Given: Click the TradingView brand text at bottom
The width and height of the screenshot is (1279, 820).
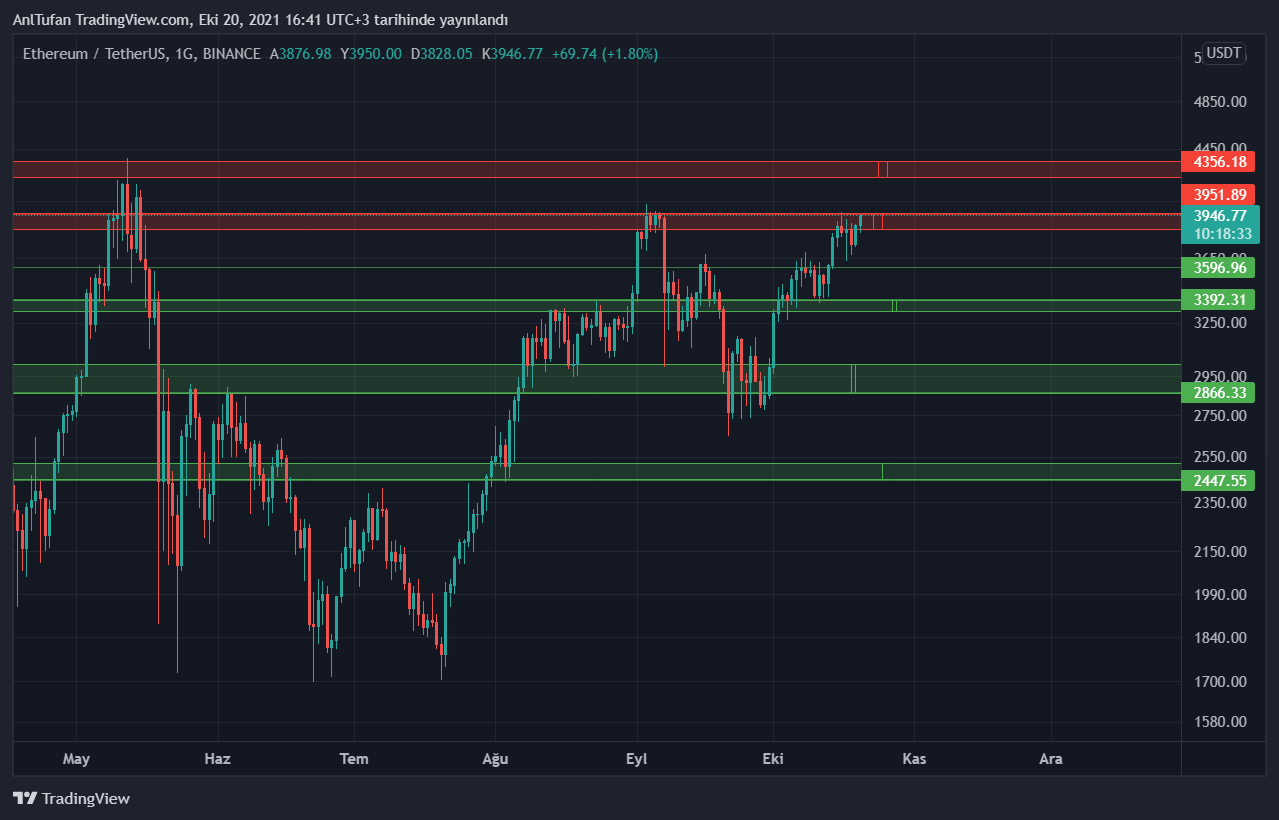Looking at the screenshot, I should click(86, 799).
